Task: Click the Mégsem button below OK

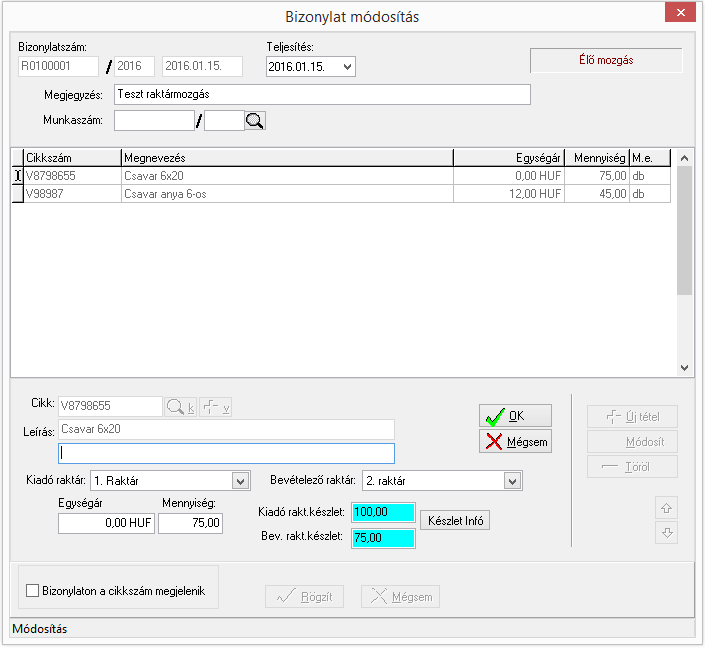Action: click(515, 442)
